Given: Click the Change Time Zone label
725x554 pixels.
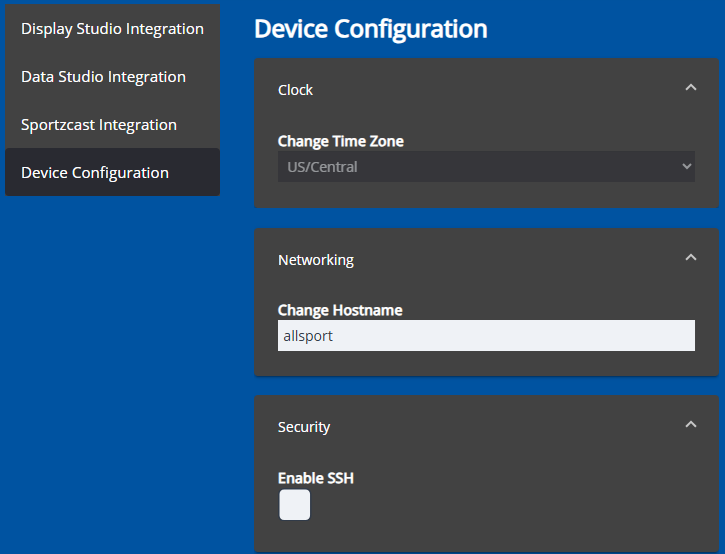Looking at the screenshot, I should pos(340,141).
